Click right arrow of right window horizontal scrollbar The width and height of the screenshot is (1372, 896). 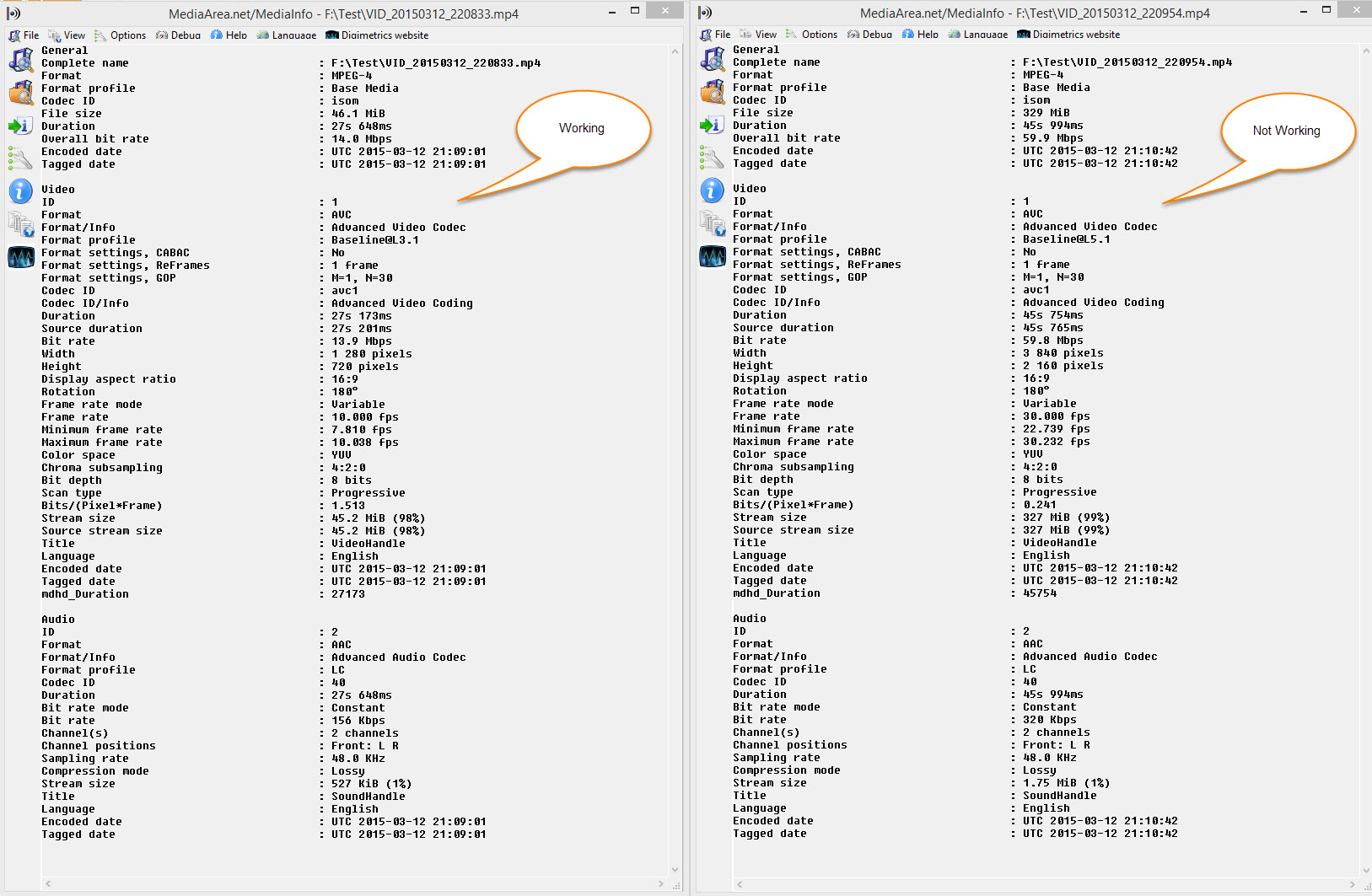[x=1352, y=884]
